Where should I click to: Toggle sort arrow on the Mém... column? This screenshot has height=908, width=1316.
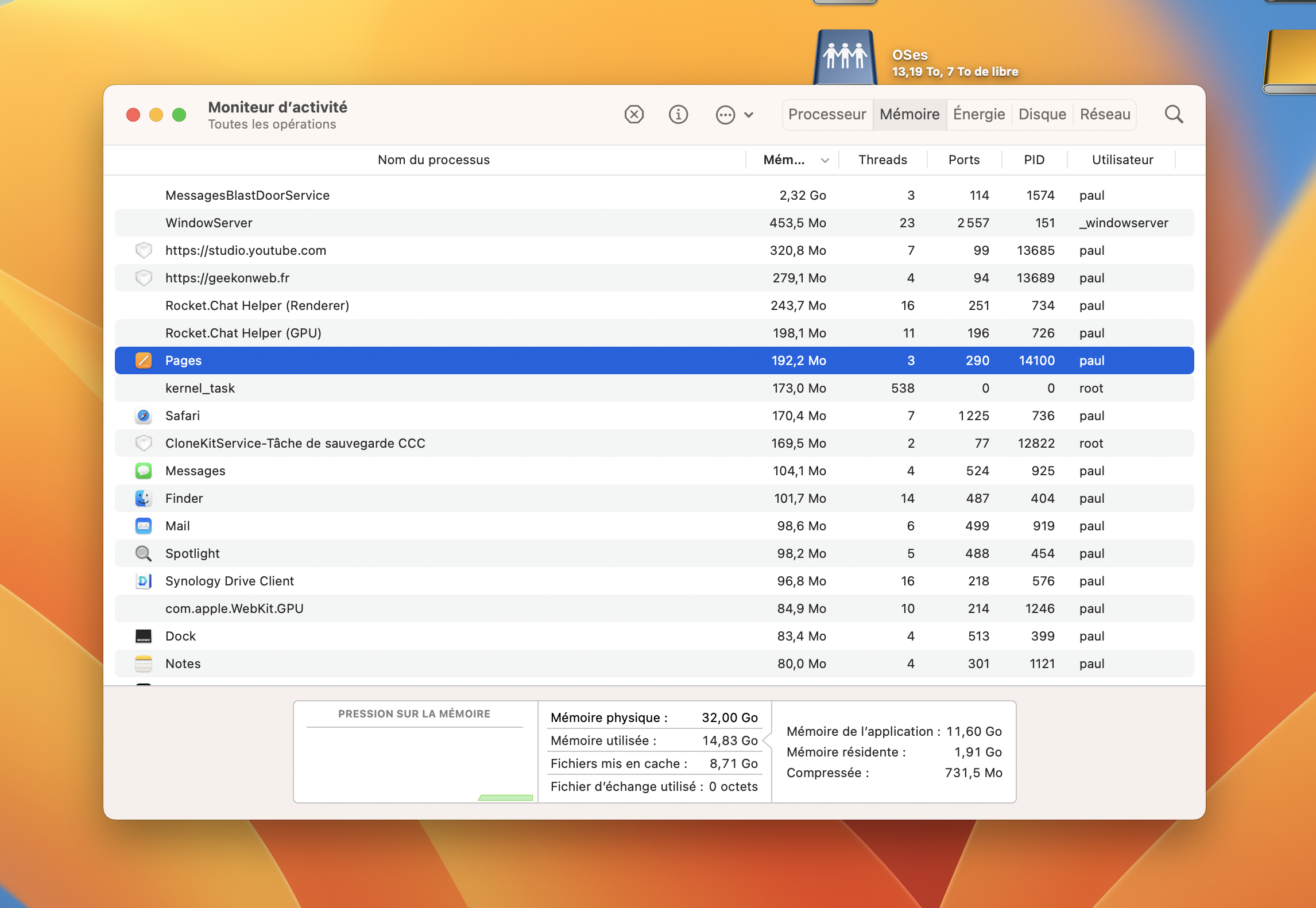coord(825,160)
